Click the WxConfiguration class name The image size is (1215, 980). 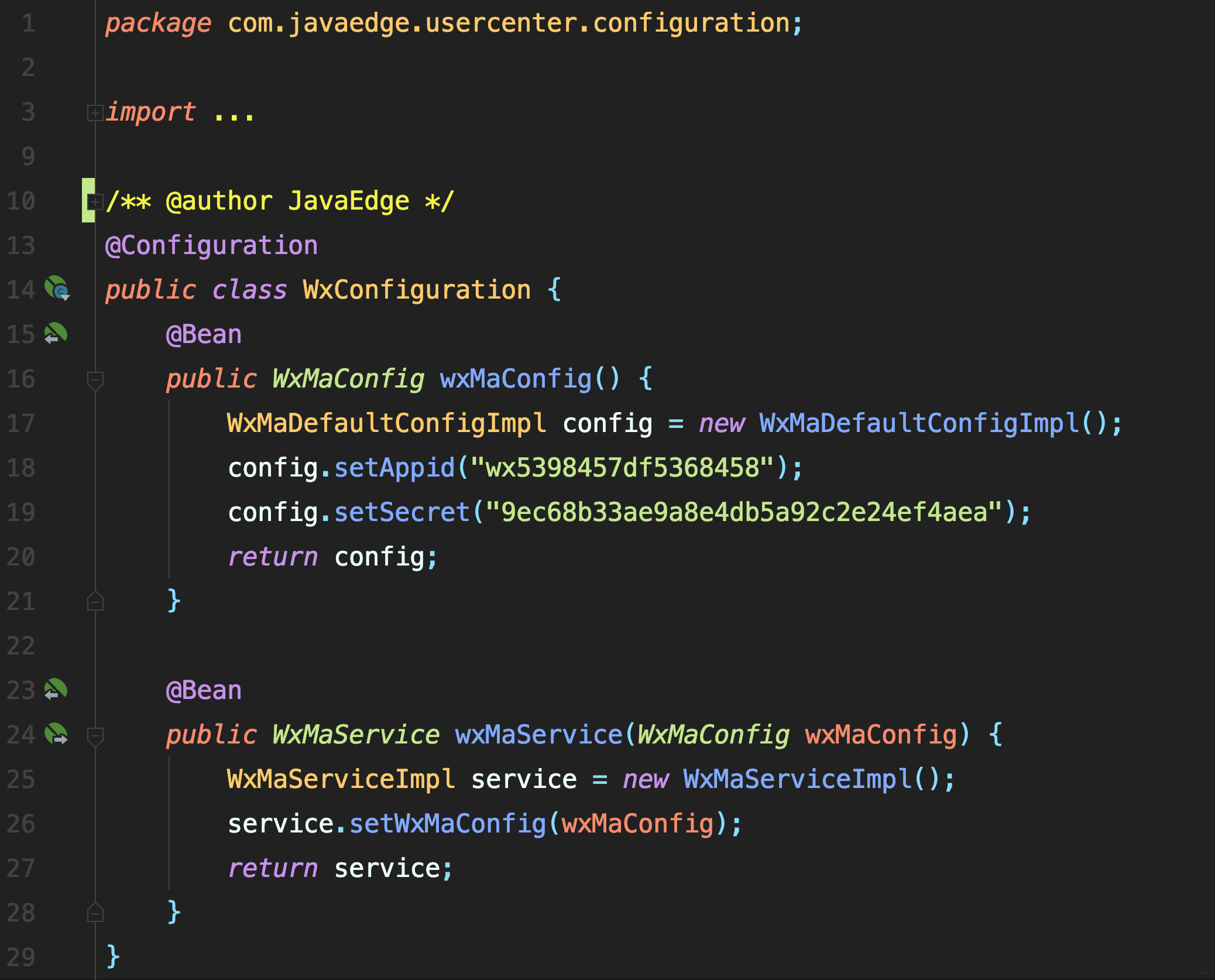pyautogui.click(x=416, y=290)
